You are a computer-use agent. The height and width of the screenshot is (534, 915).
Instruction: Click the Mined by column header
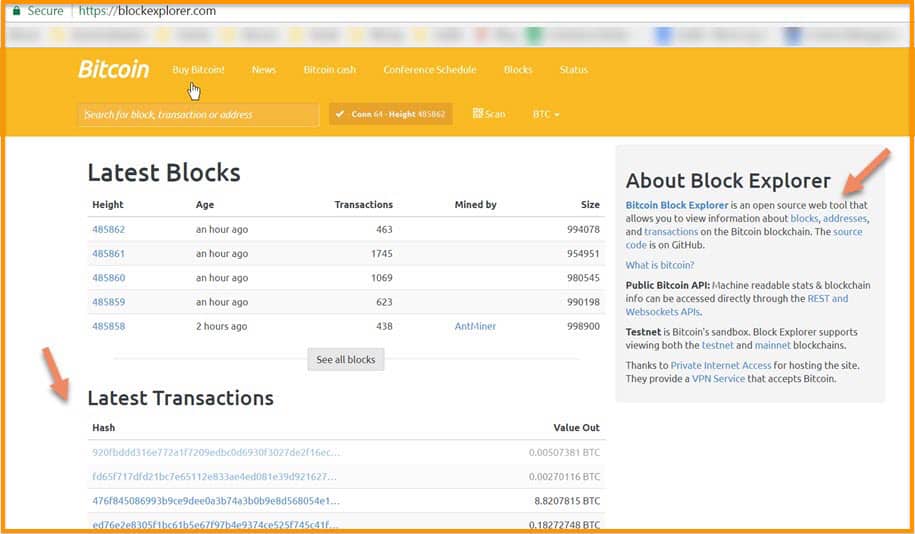tap(476, 204)
